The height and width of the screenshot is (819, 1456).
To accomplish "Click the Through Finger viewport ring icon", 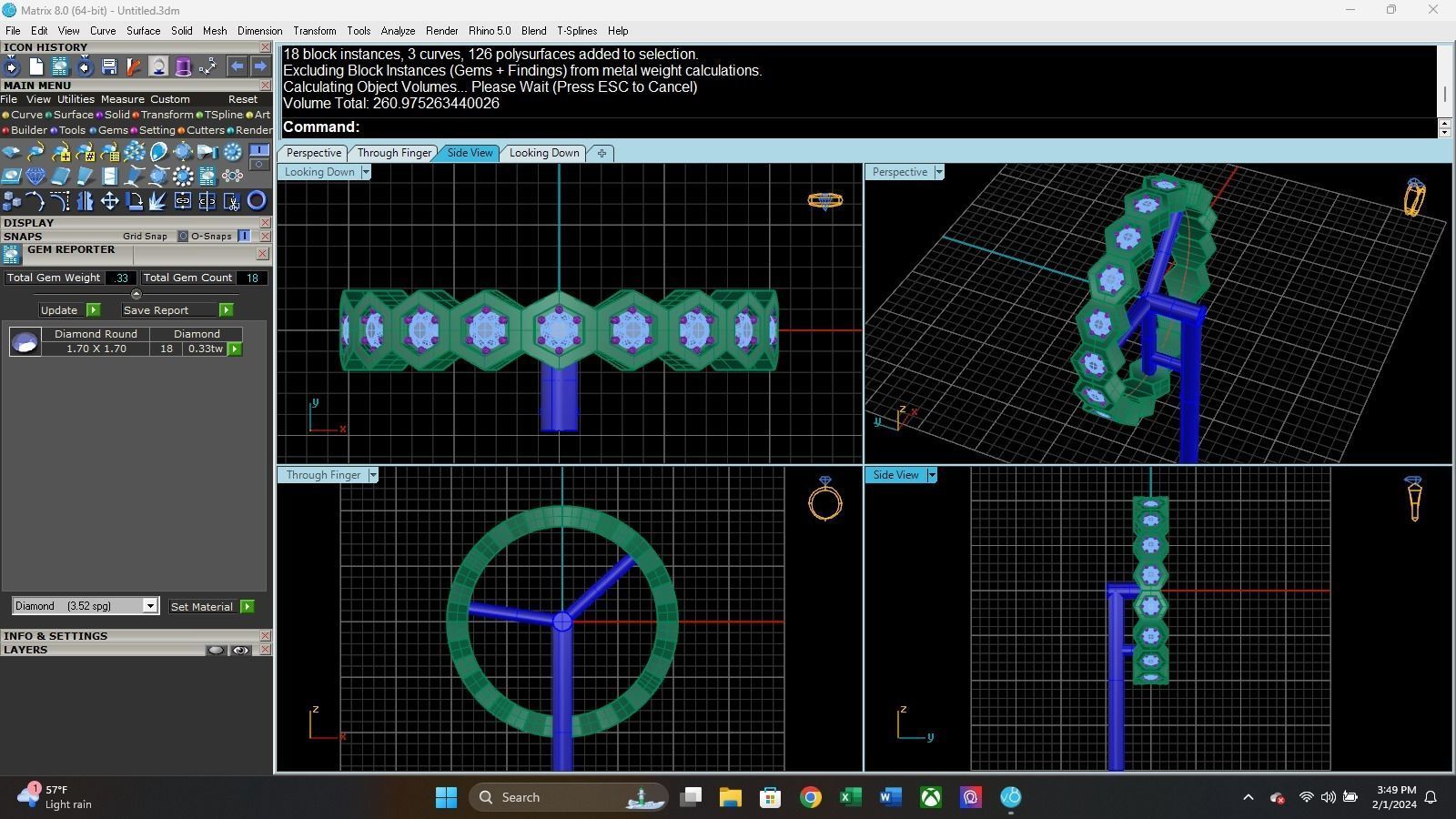I will 825,499.
